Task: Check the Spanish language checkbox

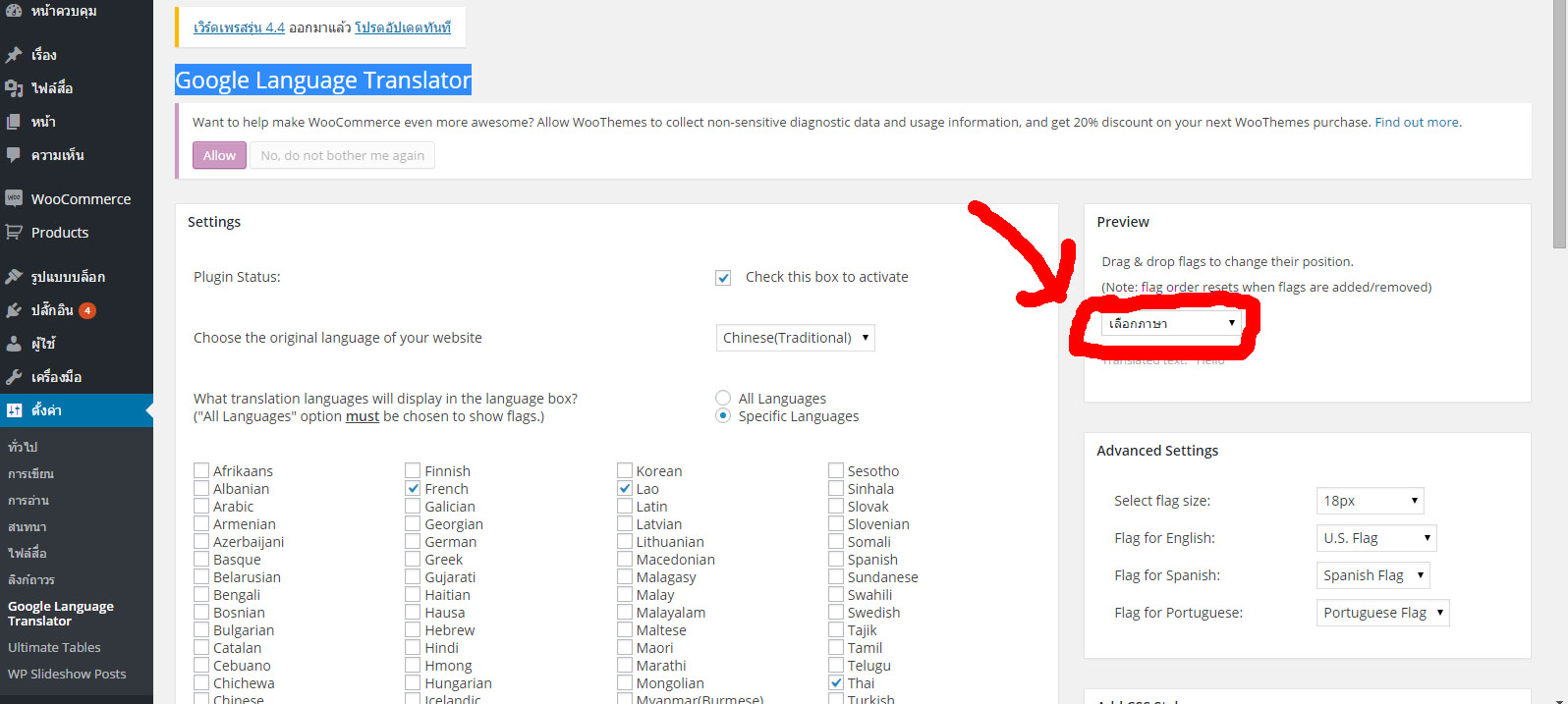Action: 836,559
